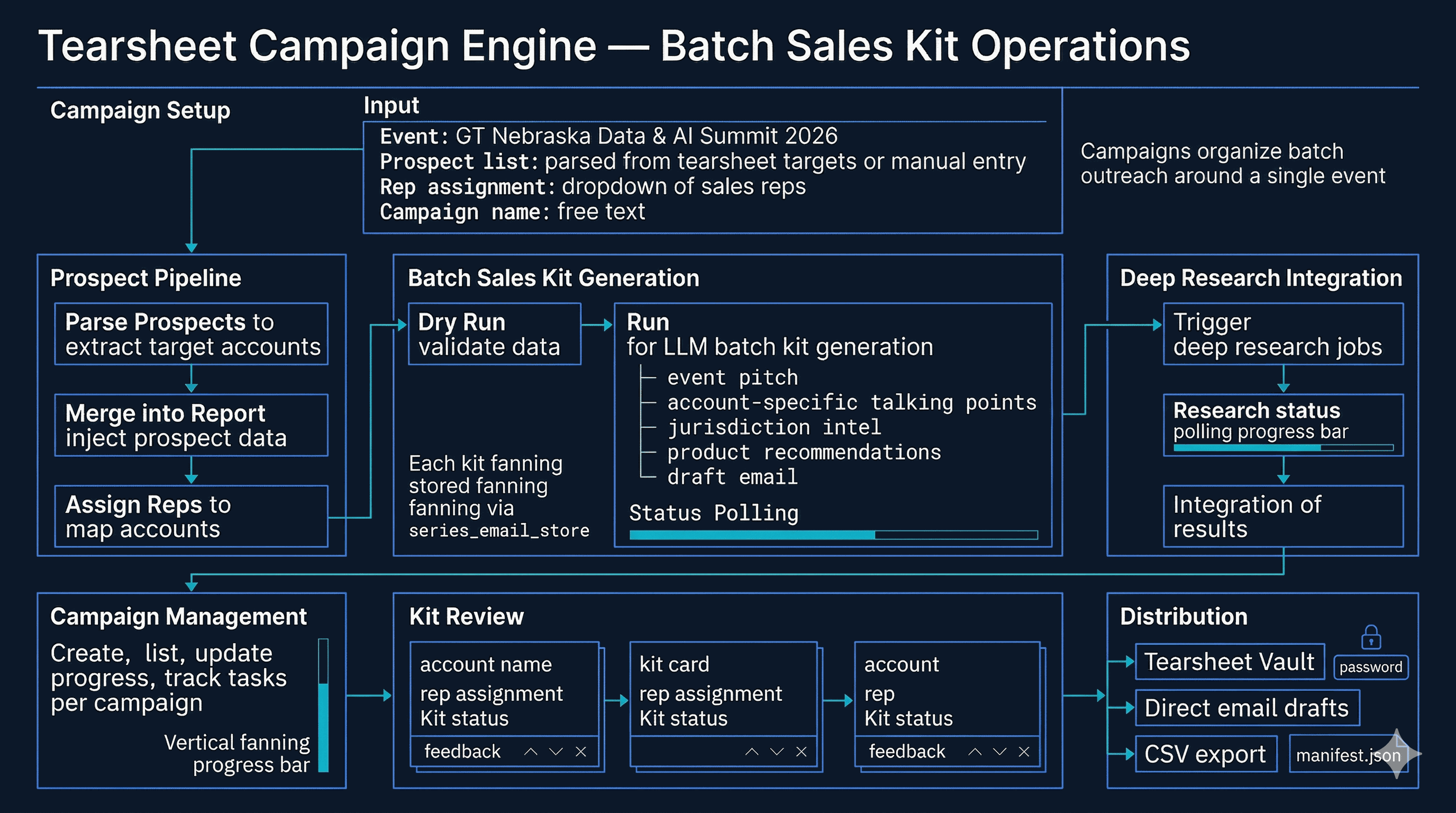The height and width of the screenshot is (813, 1456).
Task: Click 'rep assignment' in account name card
Action: pyautogui.click(x=491, y=694)
